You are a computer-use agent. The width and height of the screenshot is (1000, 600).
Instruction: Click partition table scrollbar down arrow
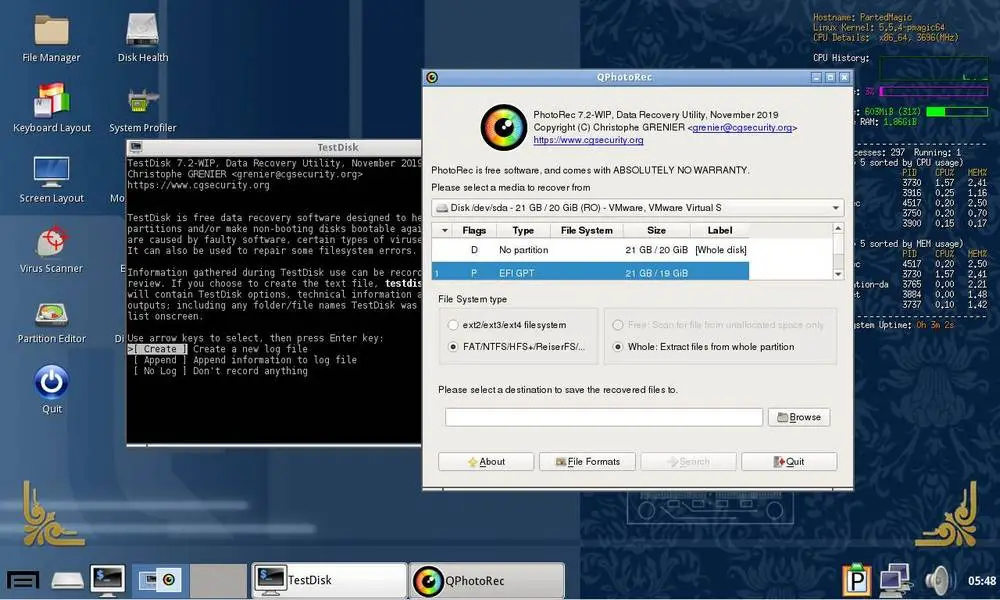[x=838, y=274]
